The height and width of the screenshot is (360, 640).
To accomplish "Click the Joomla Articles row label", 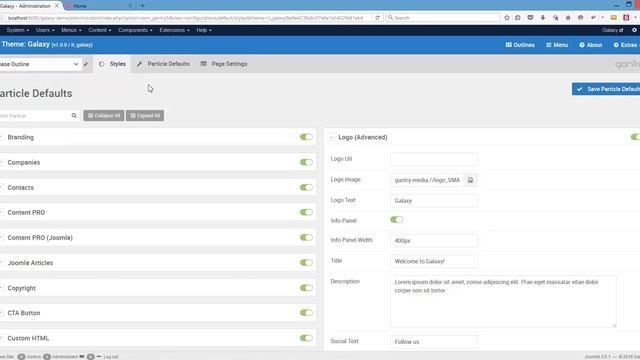I will pos(30,263).
